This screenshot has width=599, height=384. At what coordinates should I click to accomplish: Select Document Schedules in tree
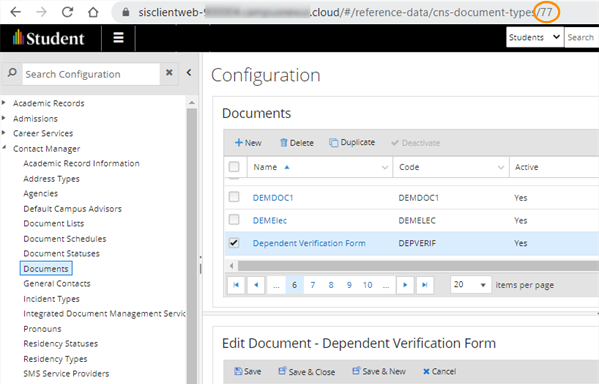65,239
